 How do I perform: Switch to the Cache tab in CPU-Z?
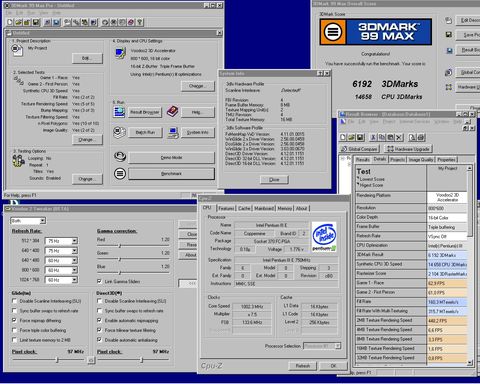[244, 208]
